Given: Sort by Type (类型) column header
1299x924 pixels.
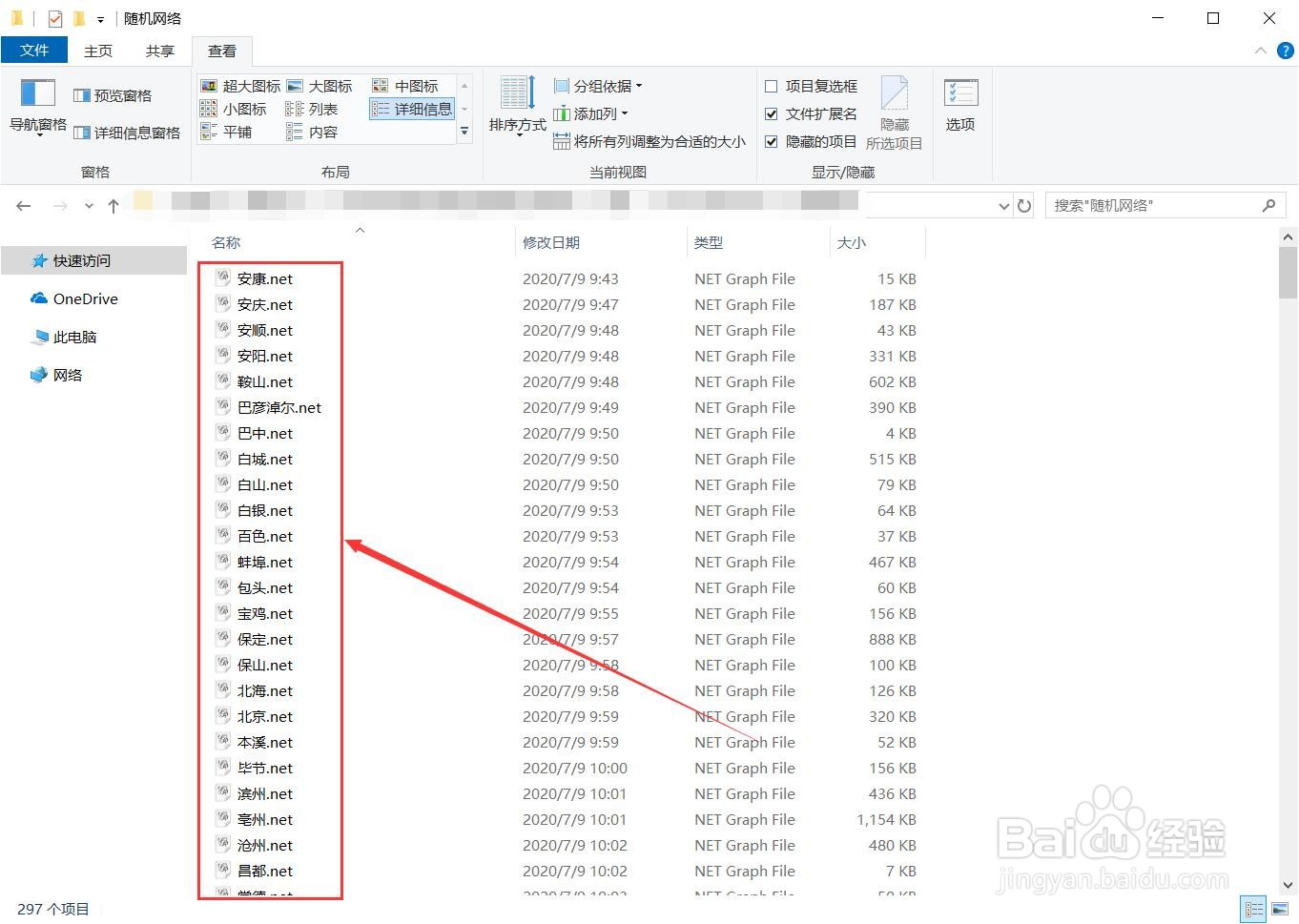Looking at the screenshot, I should pyautogui.click(x=758, y=242).
